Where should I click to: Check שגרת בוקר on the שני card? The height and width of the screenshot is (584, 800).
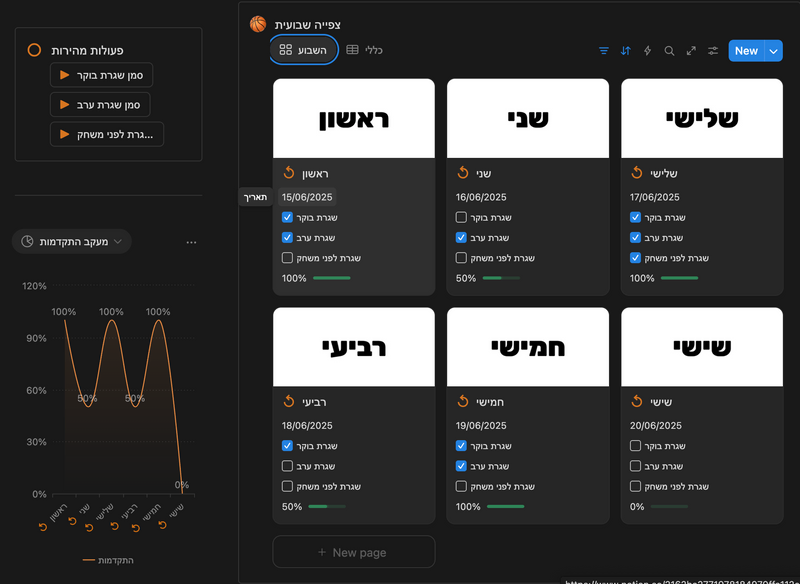click(461, 217)
